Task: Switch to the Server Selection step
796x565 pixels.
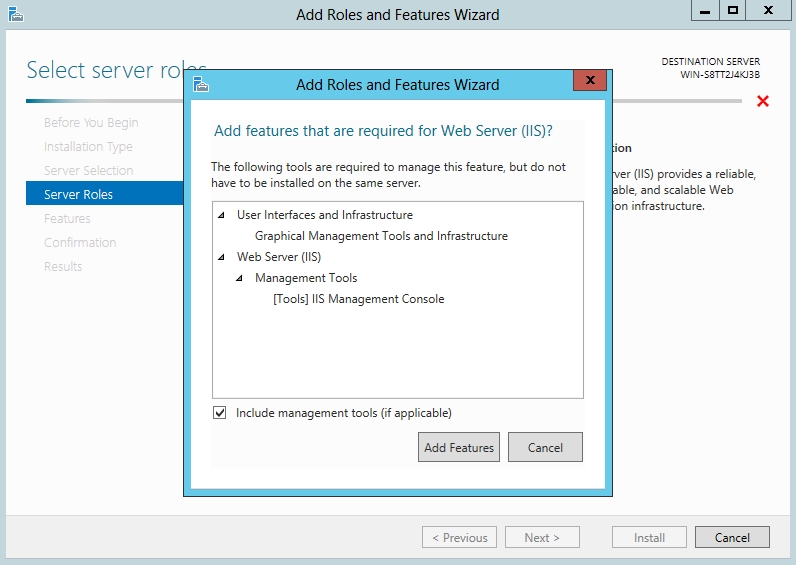Action: 88,171
